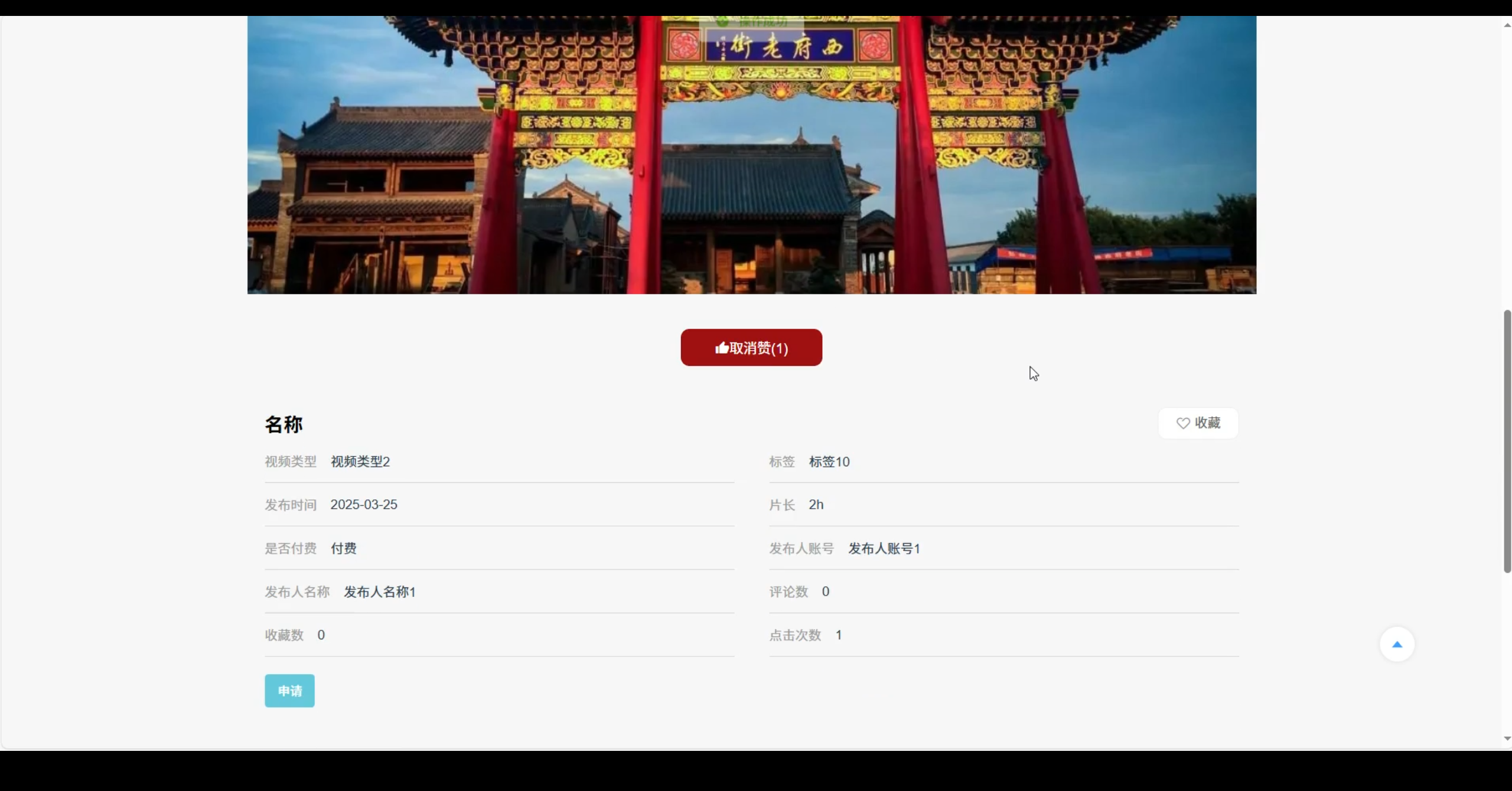1512x791 pixels.
Task: Click the 申请 apply button
Action: click(x=289, y=691)
